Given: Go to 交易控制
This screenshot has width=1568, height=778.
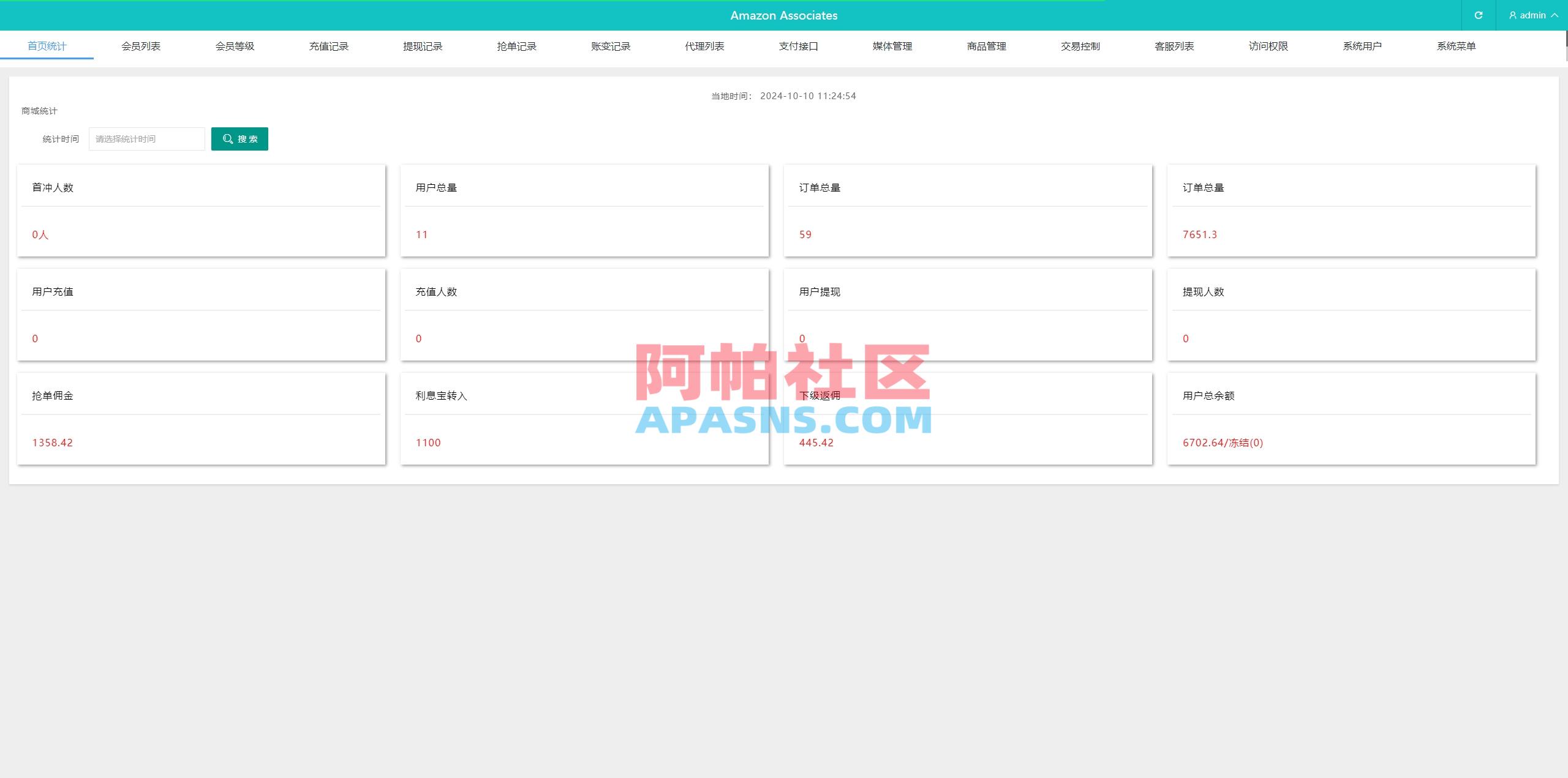Looking at the screenshot, I should tap(1079, 46).
